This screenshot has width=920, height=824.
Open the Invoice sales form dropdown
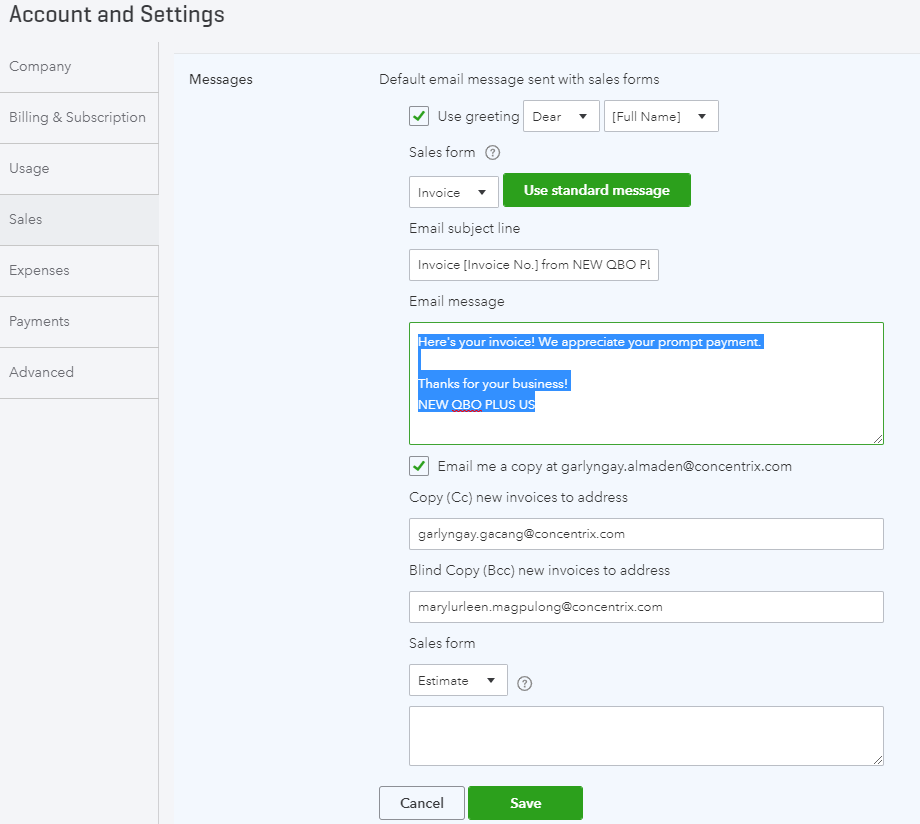tap(453, 192)
